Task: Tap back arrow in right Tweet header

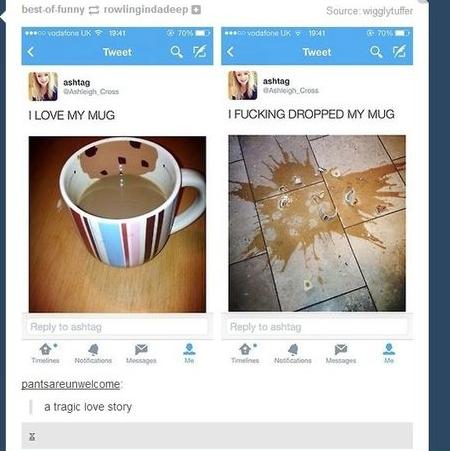Action: 230,52
